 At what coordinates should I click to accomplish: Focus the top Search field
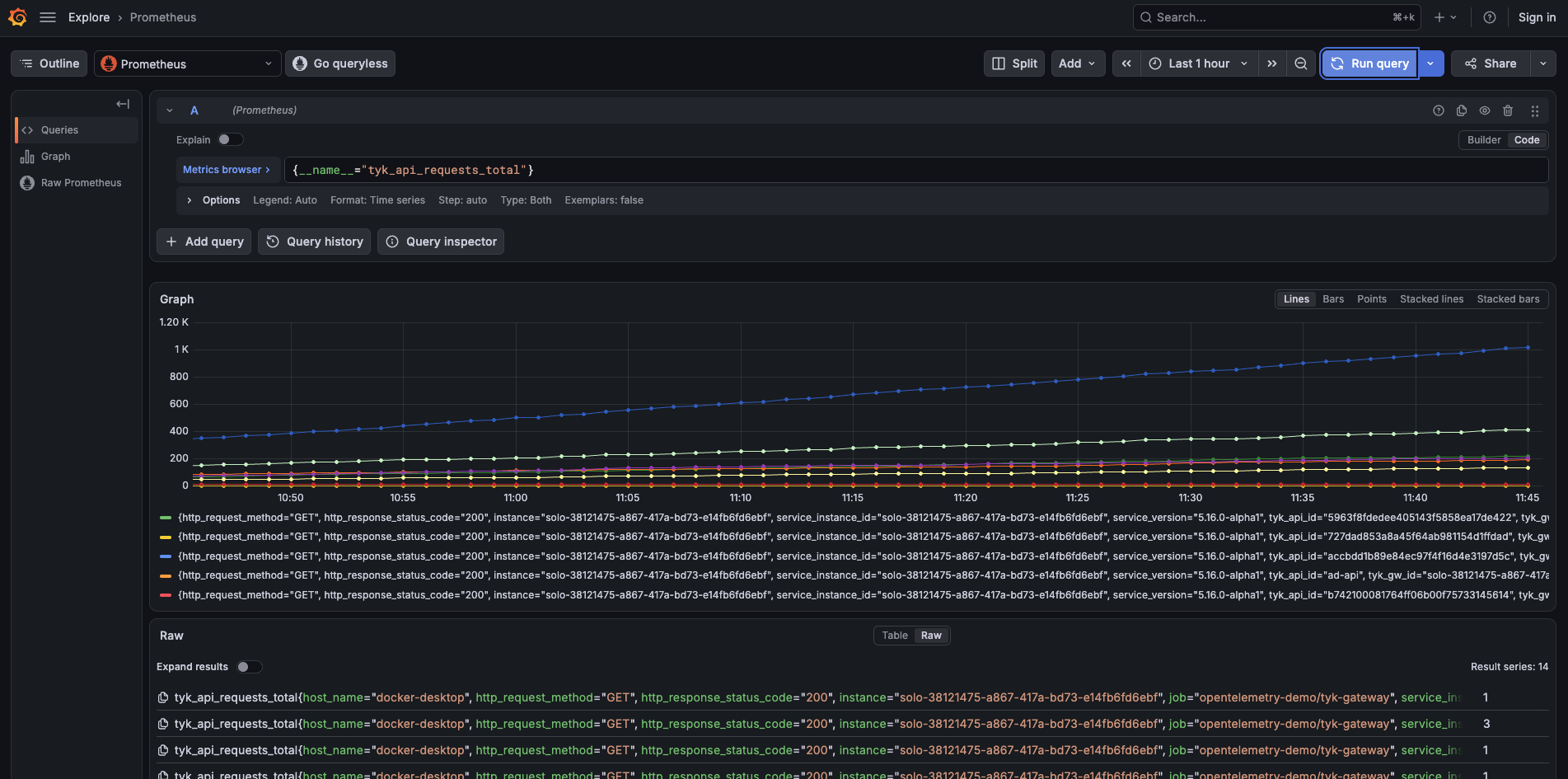[x=1277, y=17]
